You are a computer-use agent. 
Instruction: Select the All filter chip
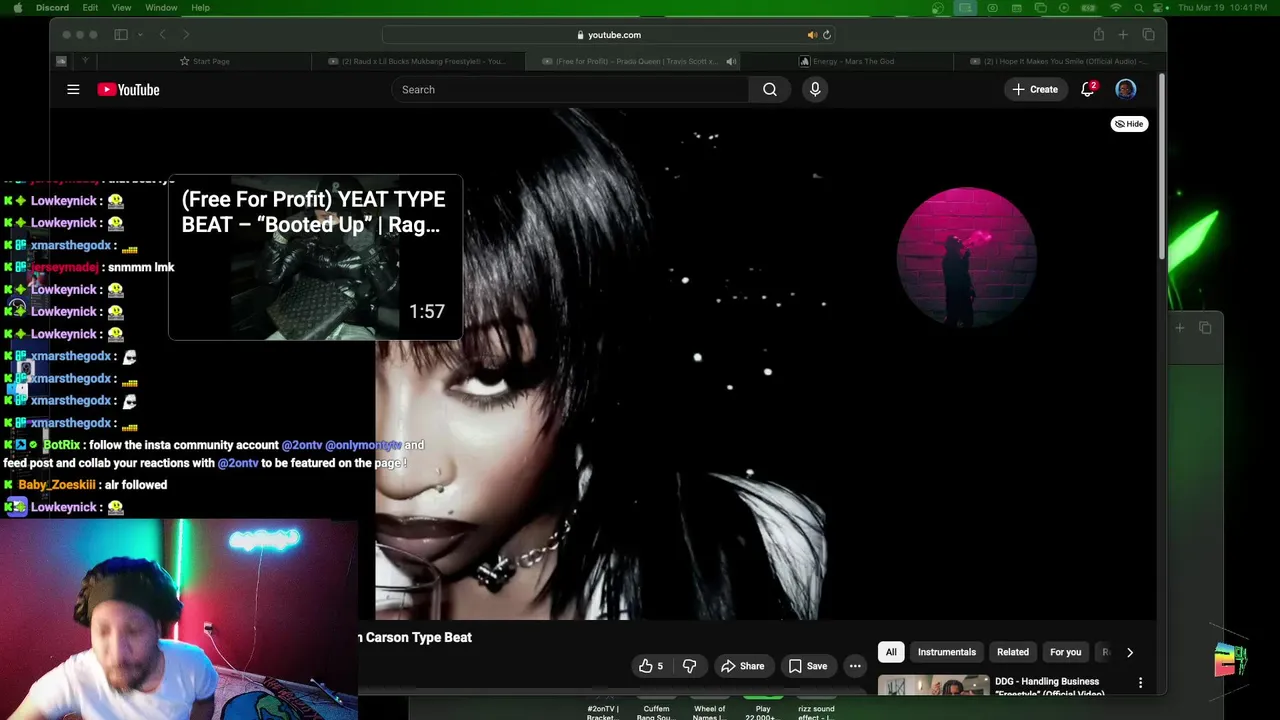[891, 652]
